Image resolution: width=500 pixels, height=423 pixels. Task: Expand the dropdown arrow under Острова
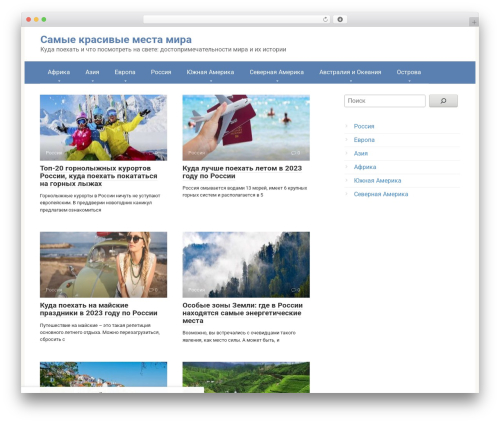click(409, 81)
